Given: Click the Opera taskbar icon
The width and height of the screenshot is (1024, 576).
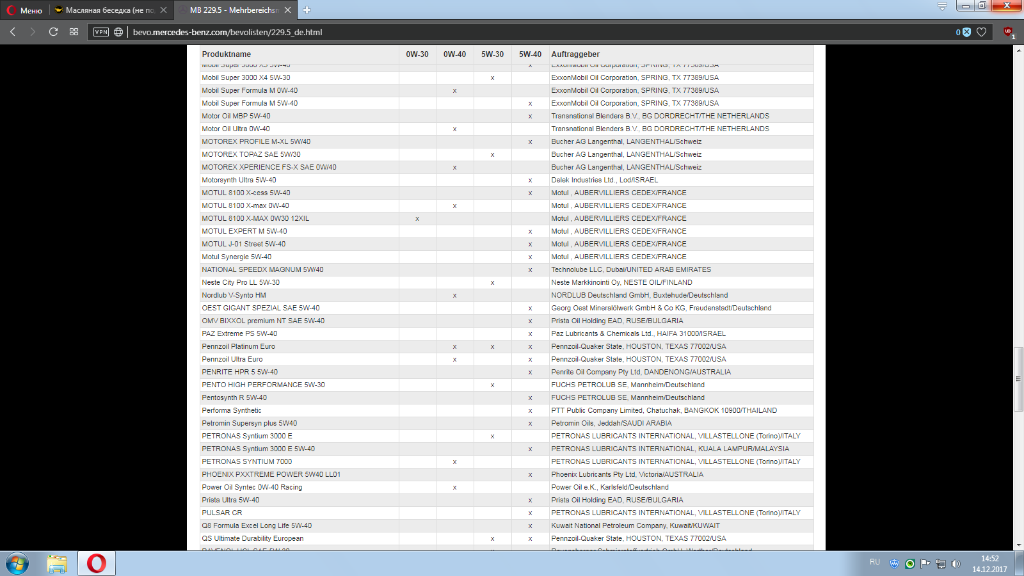Looking at the screenshot, I should click(x=97, y=563).
